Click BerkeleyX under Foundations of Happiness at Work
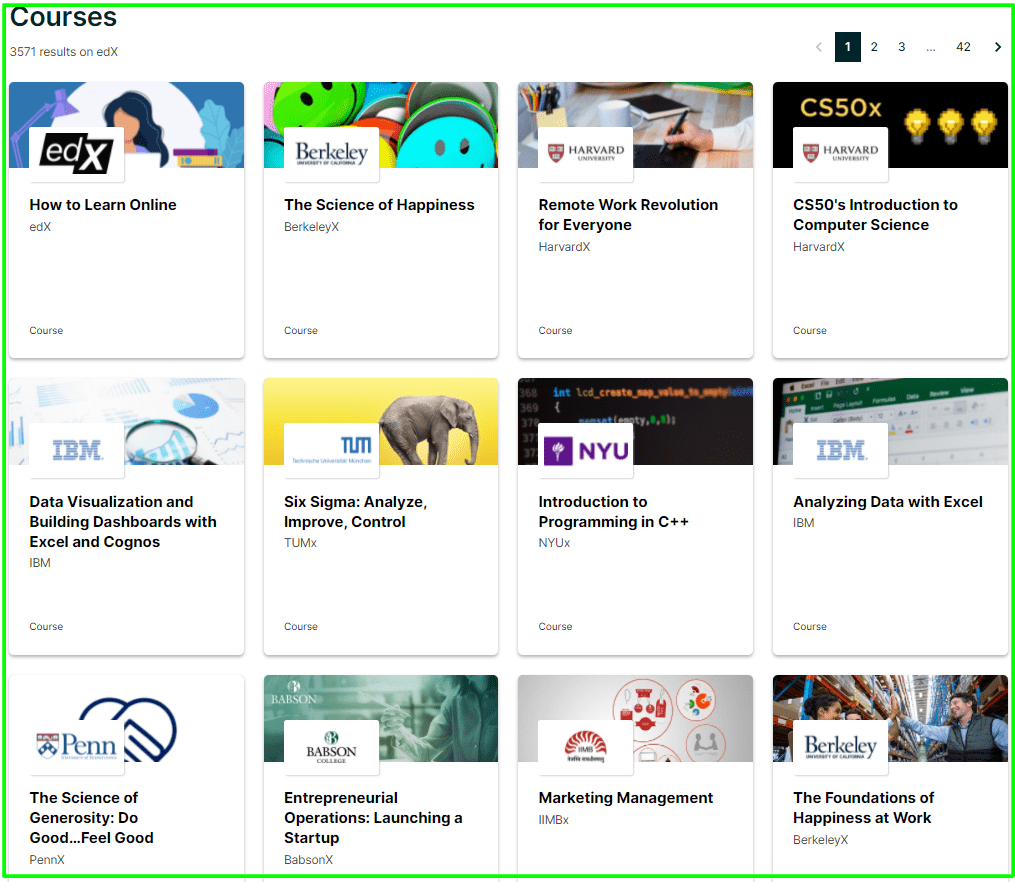Image resolution: width=1015 pixels, height=882 pixels. pos(821,840)
